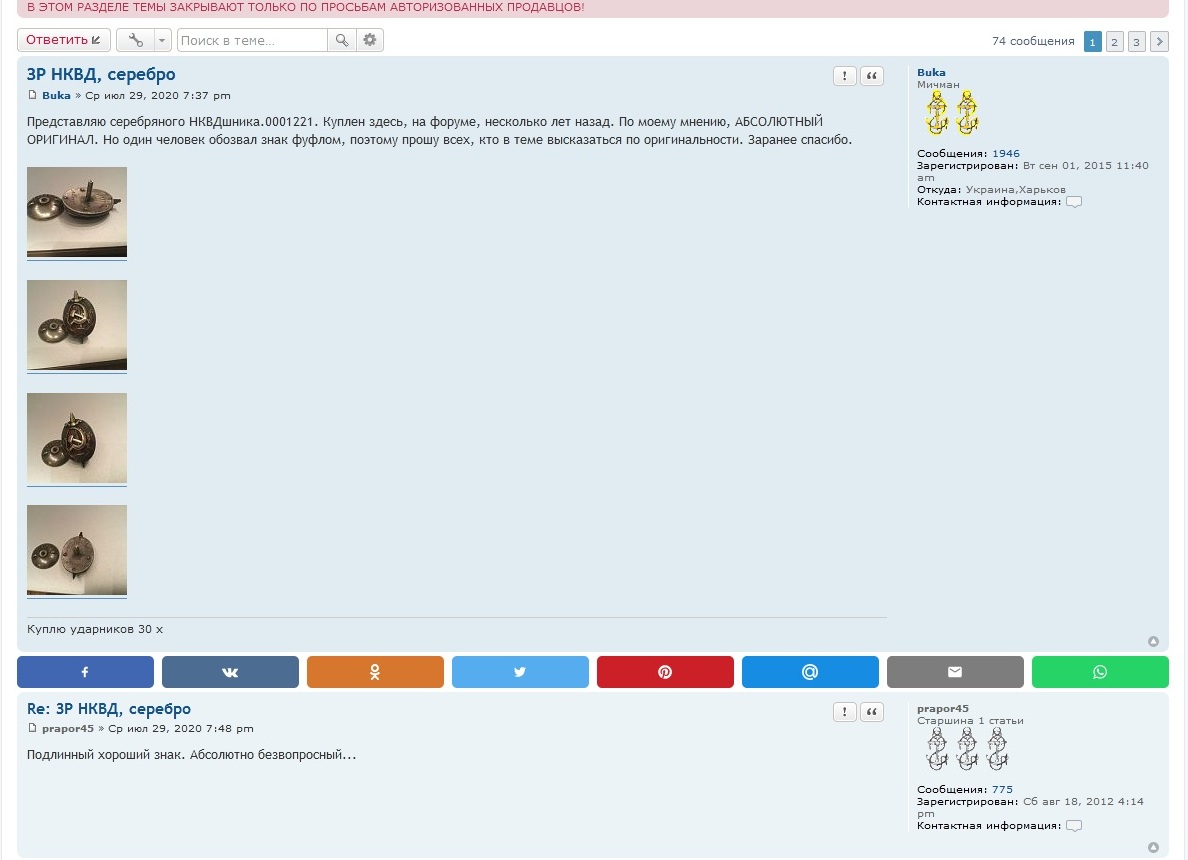This screenshot has height=860, width=1188.
Task: Share the topic via VK button
Action: pyautogui.click(x=230, y=672)
